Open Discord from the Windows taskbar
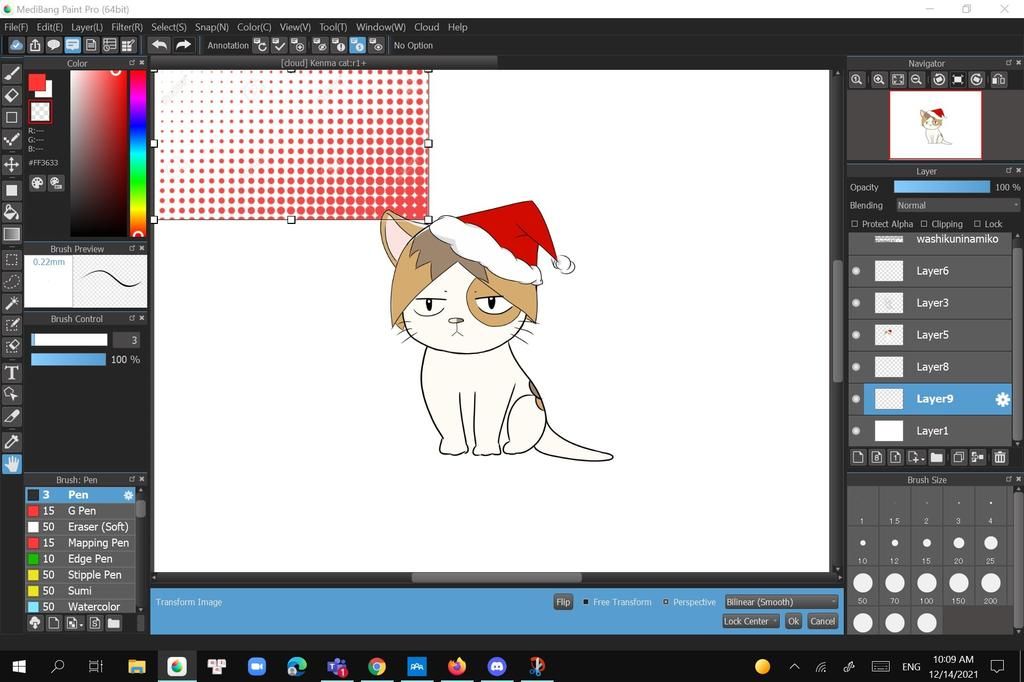The image size is (1024, 682). (497, 666)
